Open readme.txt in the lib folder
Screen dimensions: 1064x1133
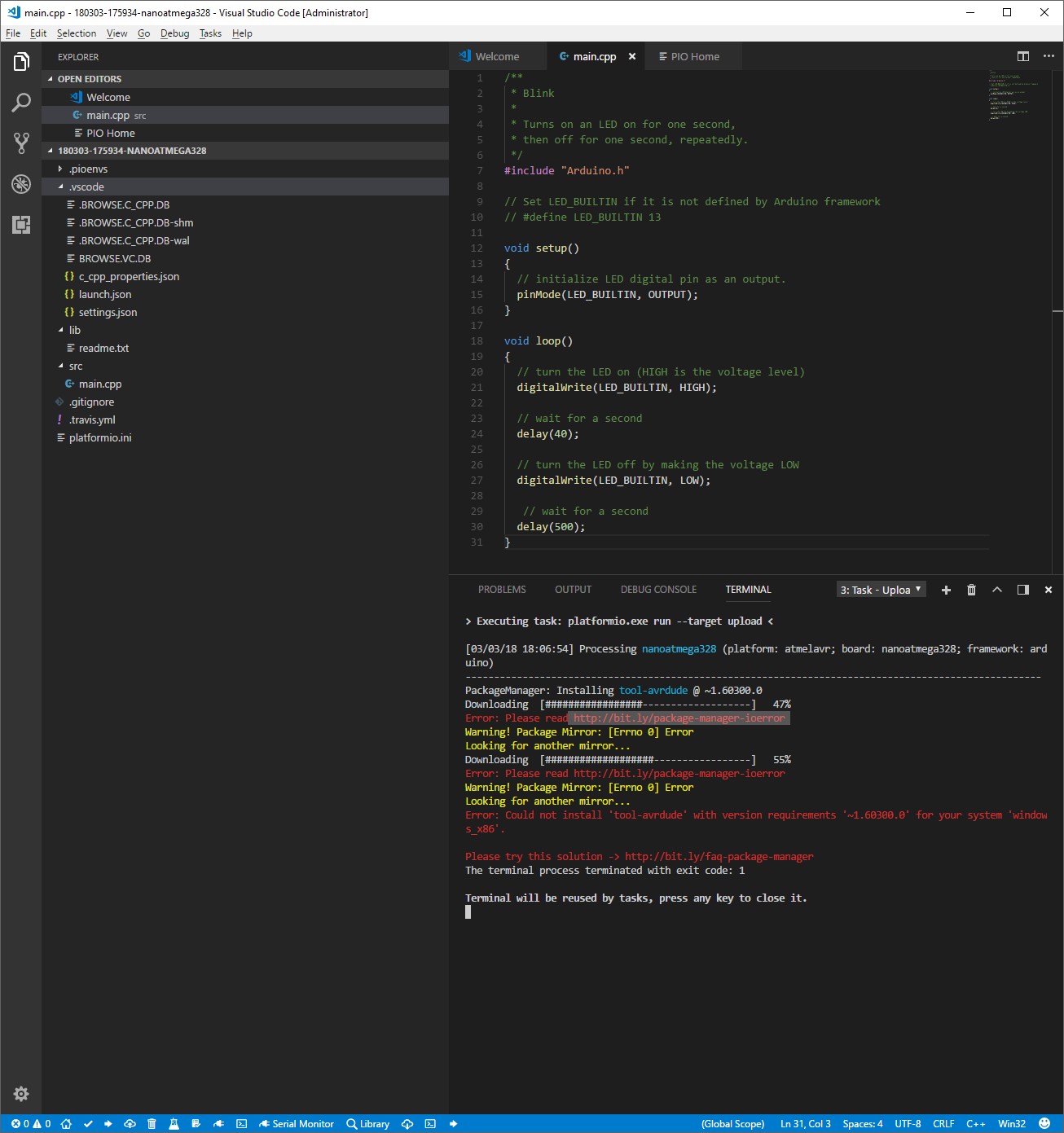(244, 348)
